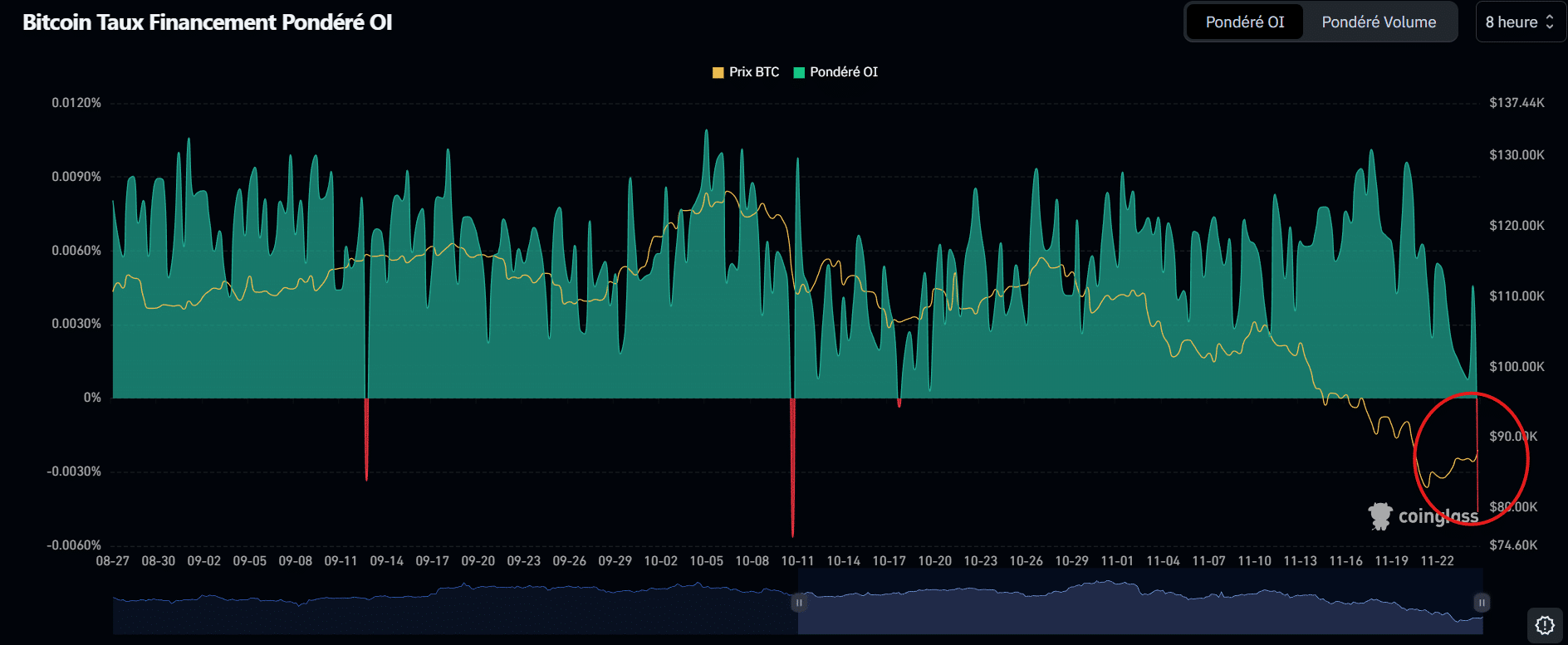
Task: Click the 11-22 date label on x-axis
Action: tap(1437, 561)
